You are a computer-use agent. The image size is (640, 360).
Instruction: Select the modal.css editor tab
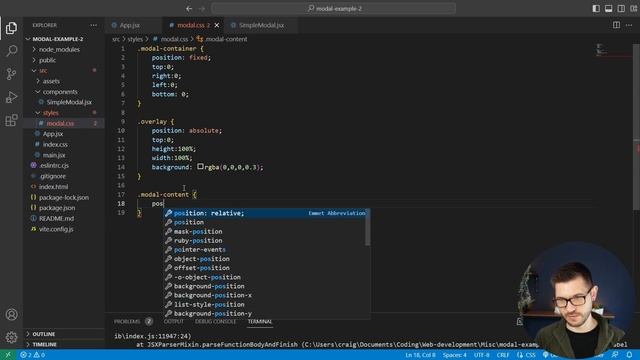[190, 25]
